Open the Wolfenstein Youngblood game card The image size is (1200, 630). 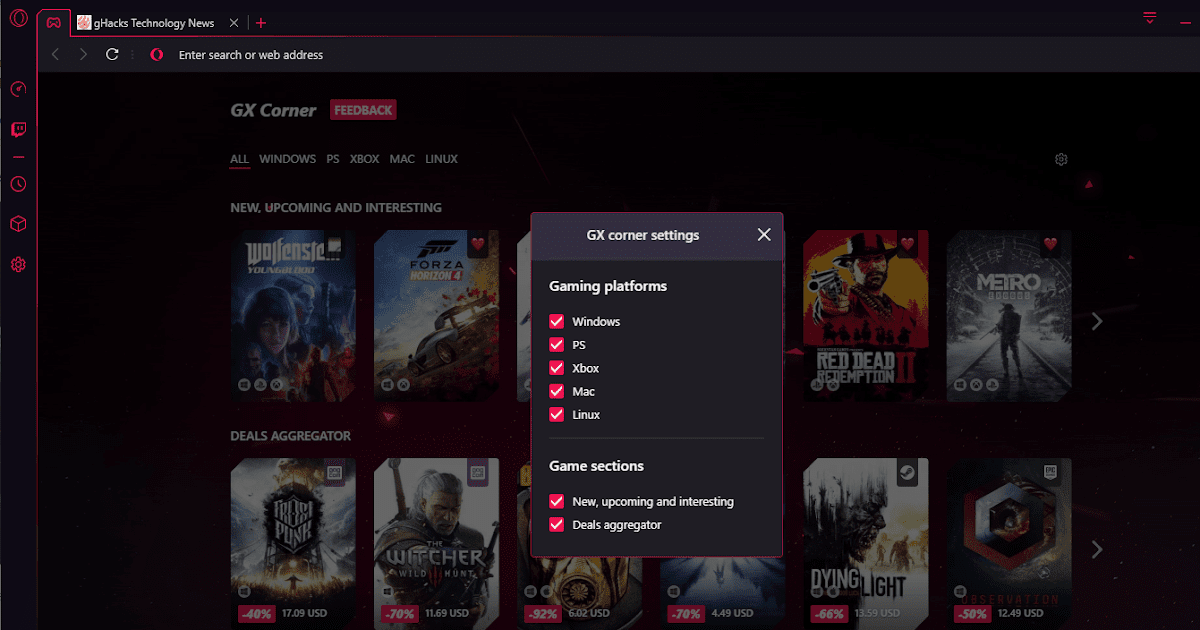point(293,316)
